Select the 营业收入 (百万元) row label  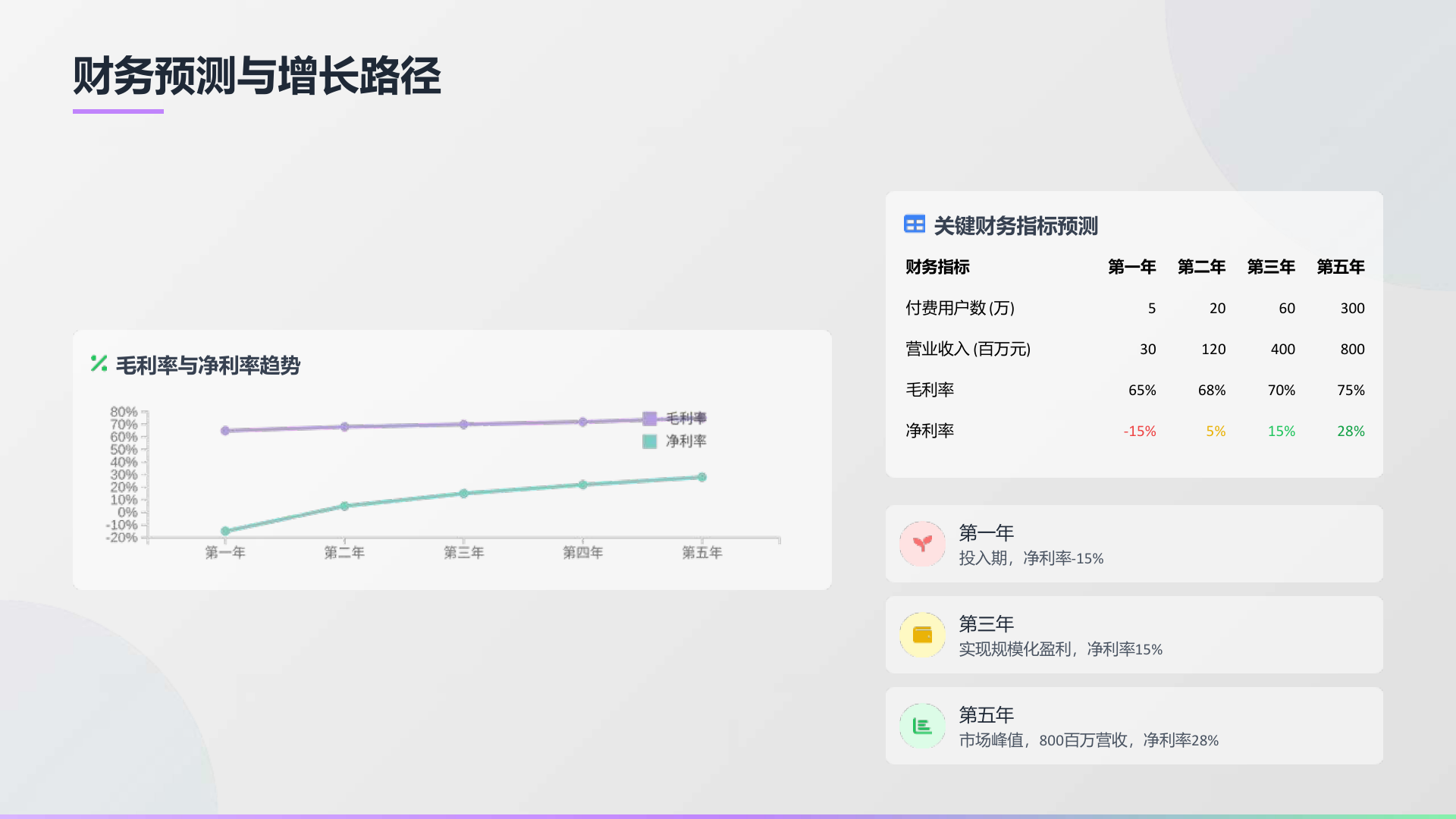pyautogui.click(x=968, y=349)
